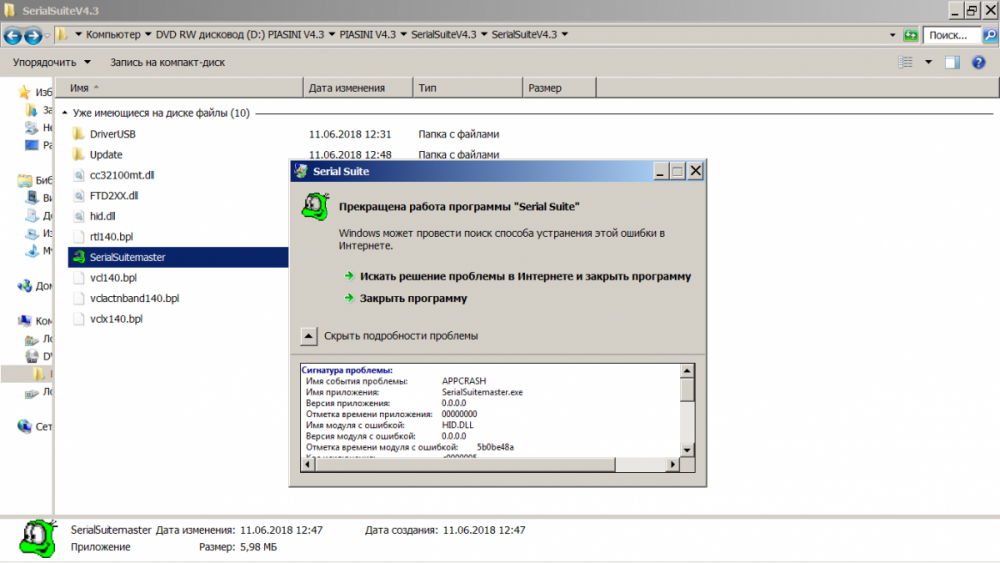Click the Network icon in sidebar

24,426
